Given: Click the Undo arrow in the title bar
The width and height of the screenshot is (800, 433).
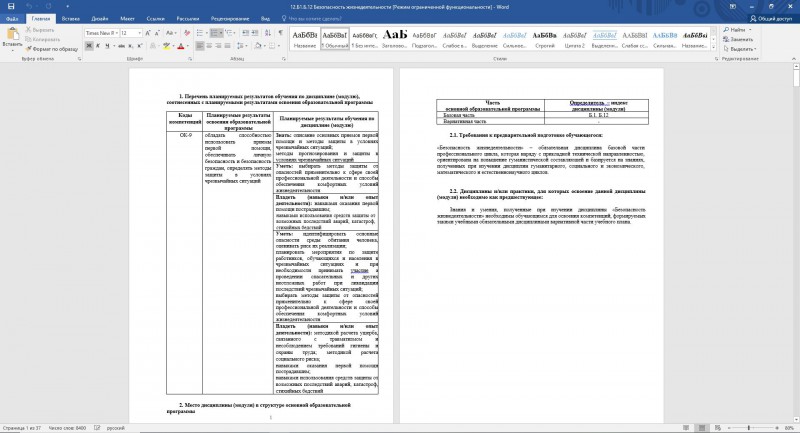Looking at the screenshot, I should (29, 7).
